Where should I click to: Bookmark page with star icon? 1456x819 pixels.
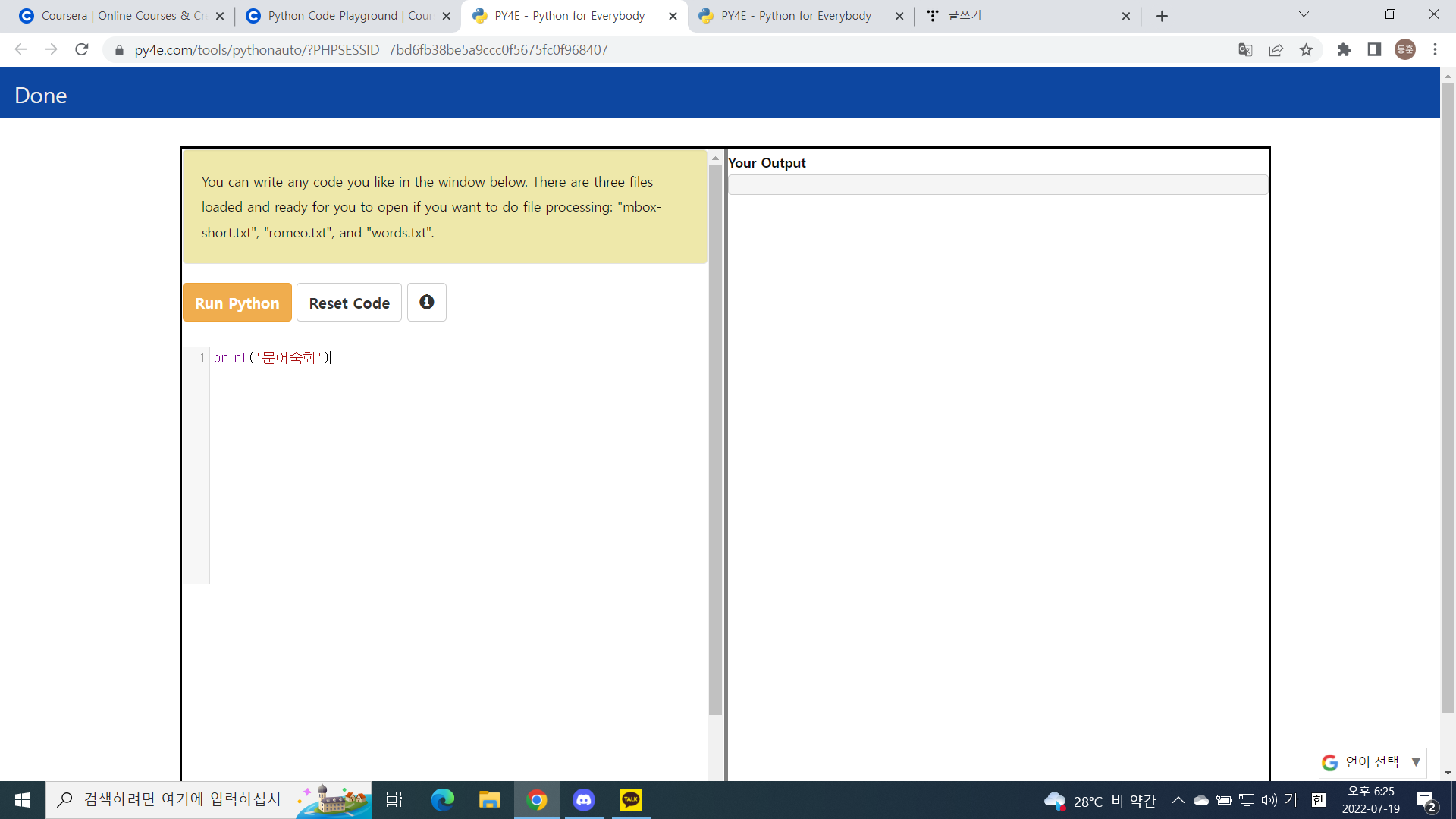tap(1306, 50)
